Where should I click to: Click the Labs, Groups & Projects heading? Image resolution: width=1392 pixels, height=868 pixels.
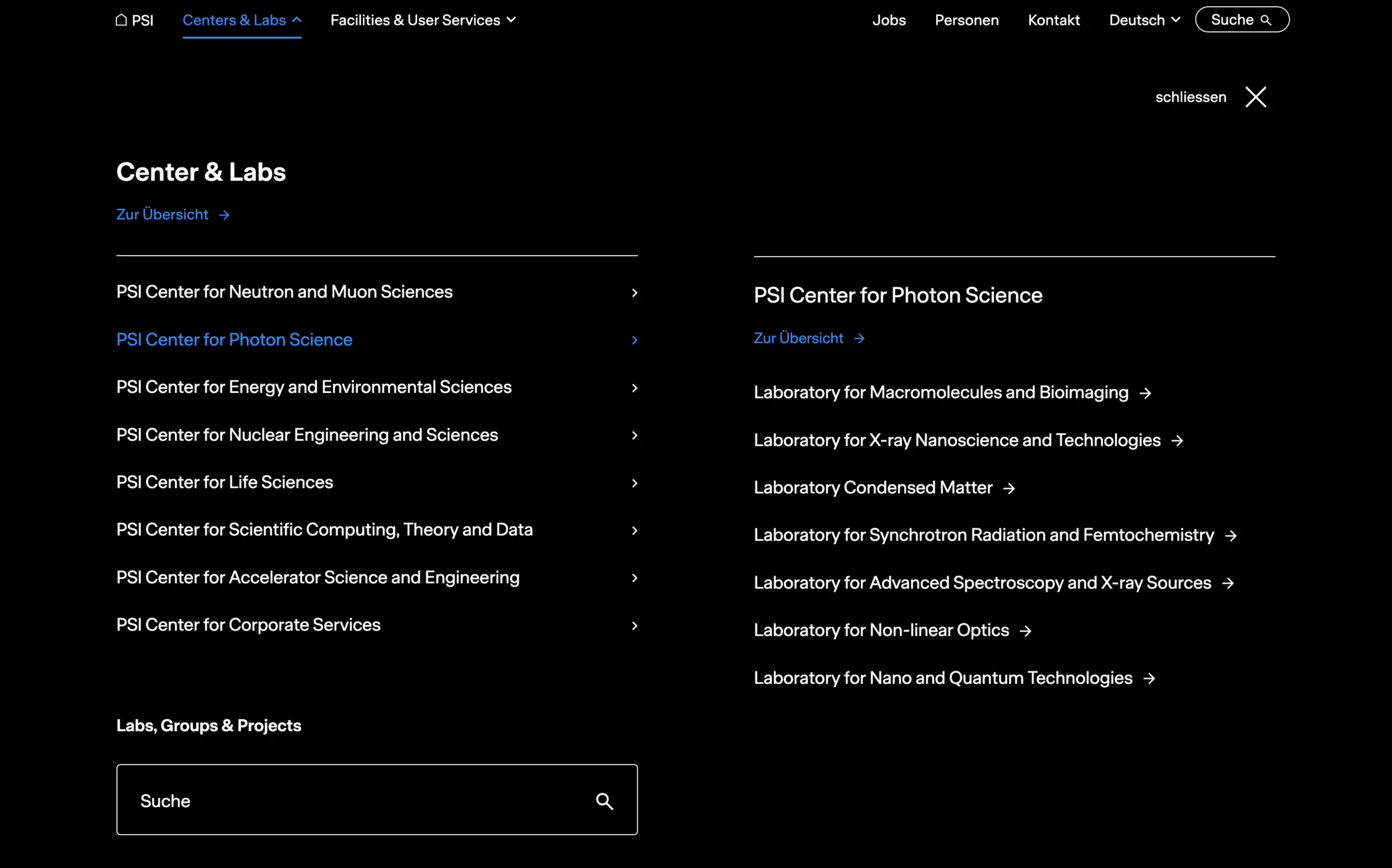click(208, 725)
